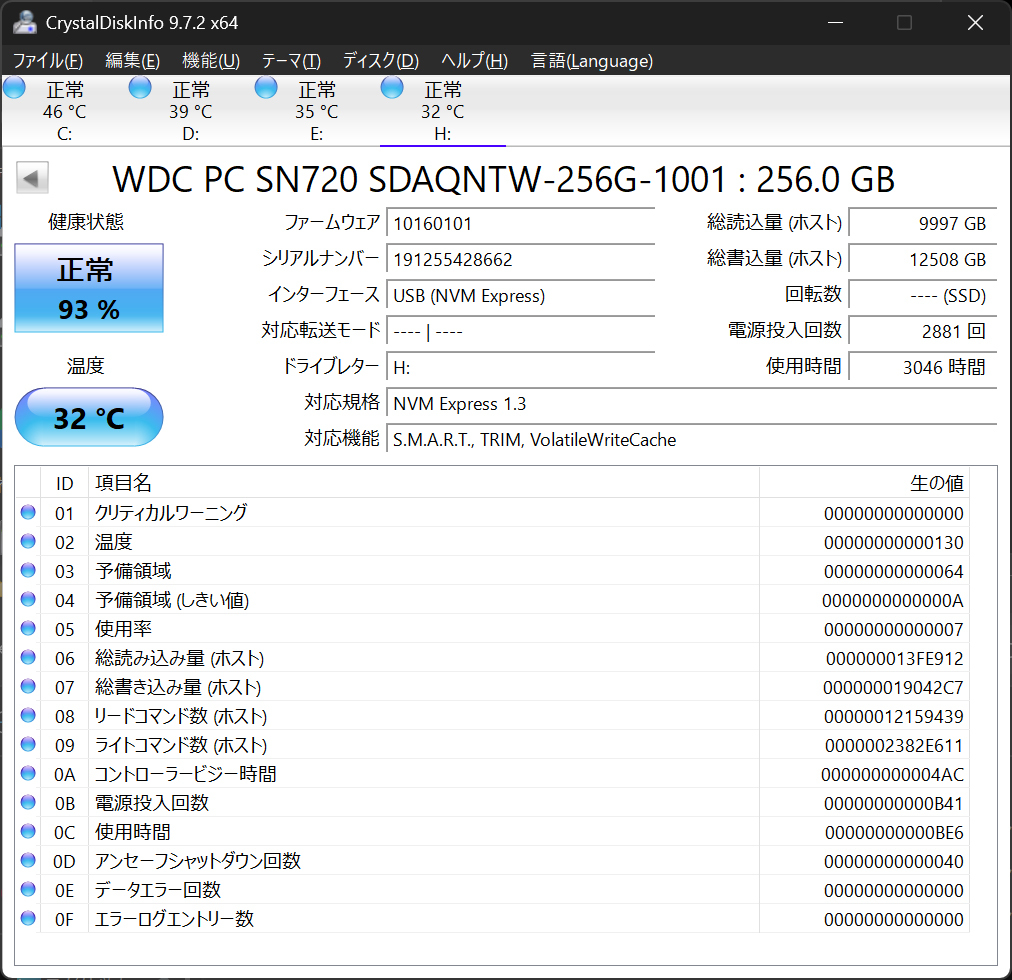Click the blue dot on エラーログエントリー数 row

click(28, 919)
